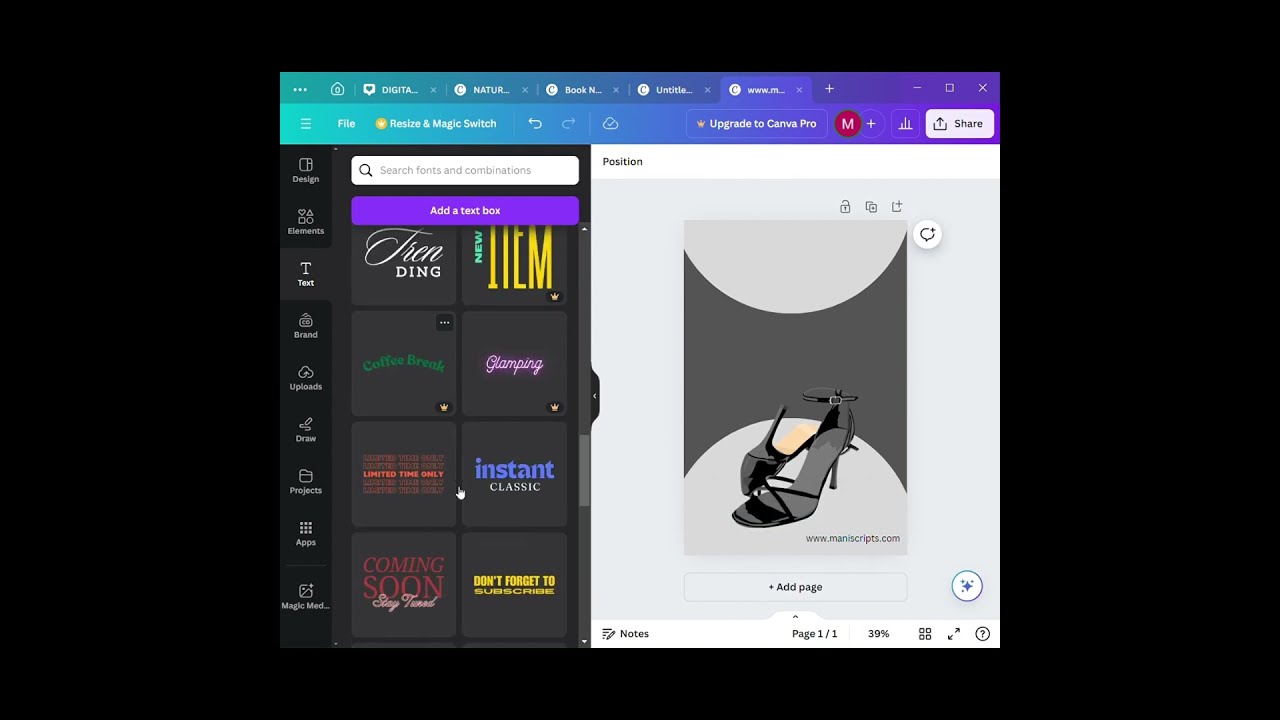1280x720 pixels.
Task: Open the hamburger main menu
Action: (306, 124)
